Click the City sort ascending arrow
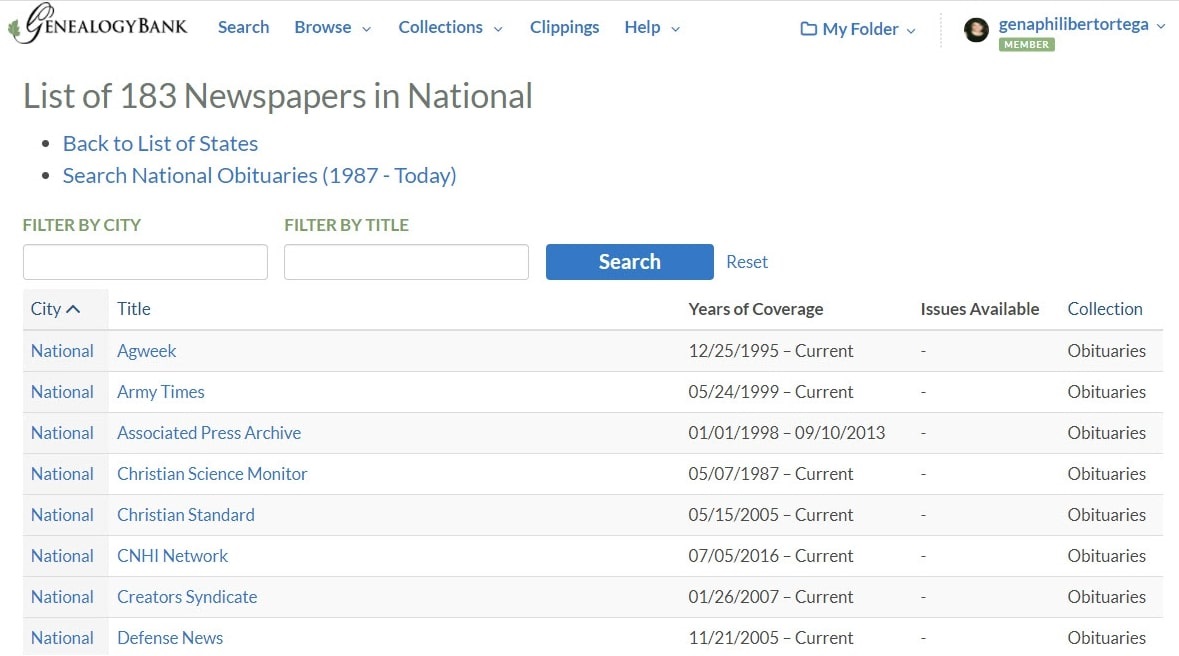The width and height of the screenshot is (1179, 656). [73, 309]
